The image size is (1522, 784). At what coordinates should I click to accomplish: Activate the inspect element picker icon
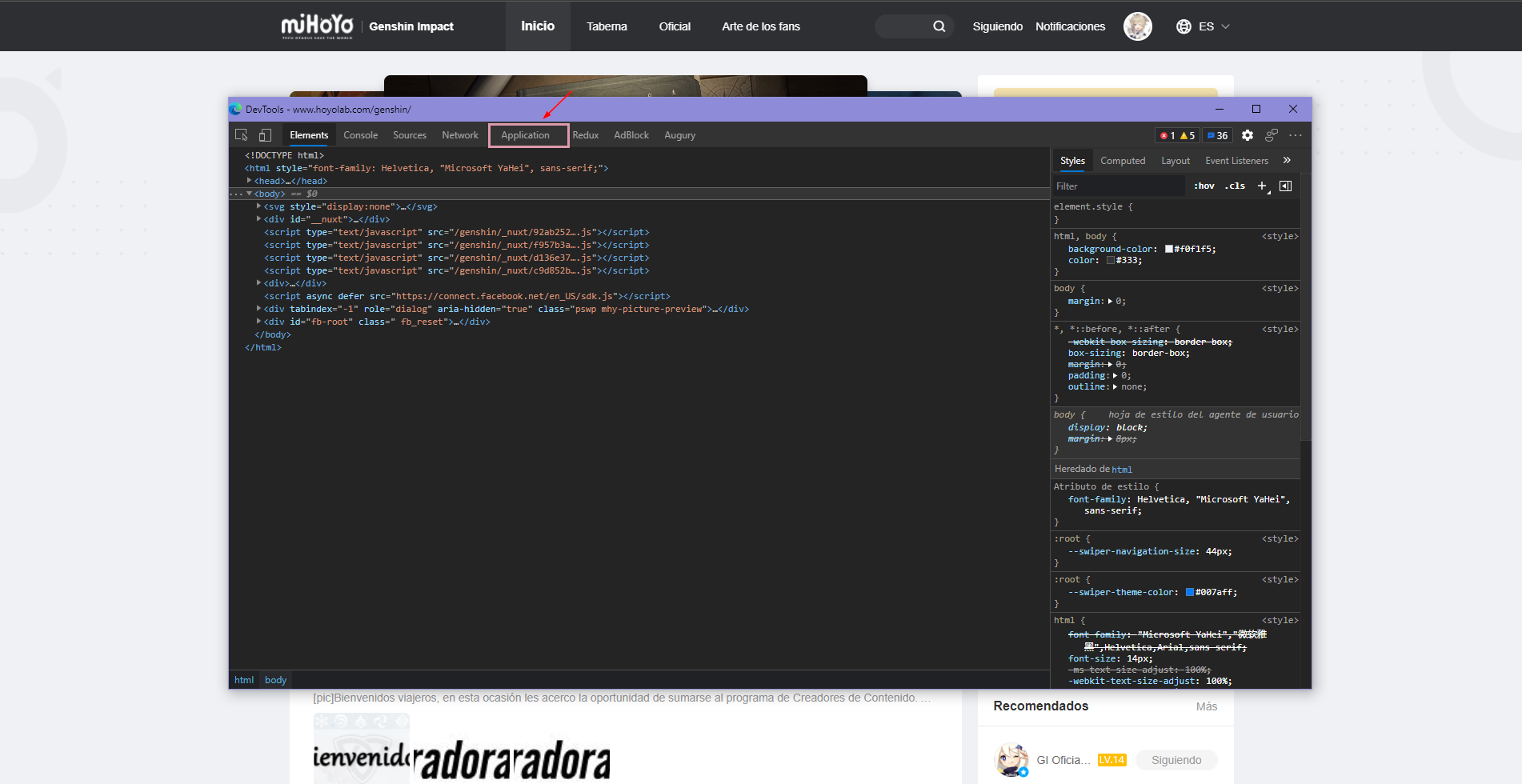pos(241,135)
